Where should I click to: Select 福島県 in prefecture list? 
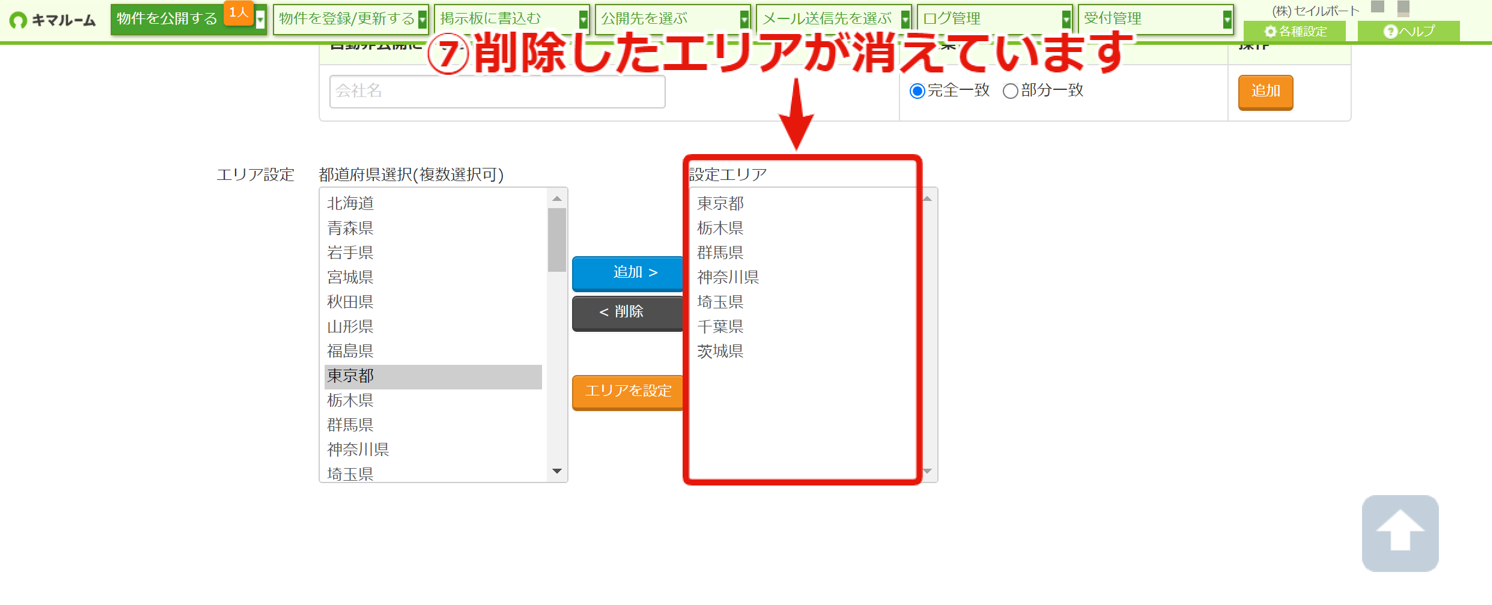(433, 351)
